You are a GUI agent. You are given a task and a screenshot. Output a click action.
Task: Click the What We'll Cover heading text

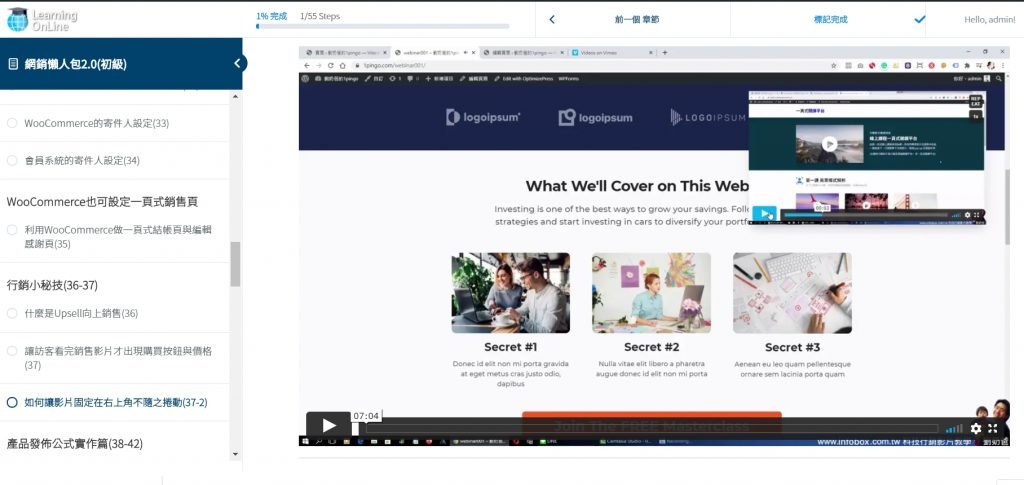click(x=637, y=186)
